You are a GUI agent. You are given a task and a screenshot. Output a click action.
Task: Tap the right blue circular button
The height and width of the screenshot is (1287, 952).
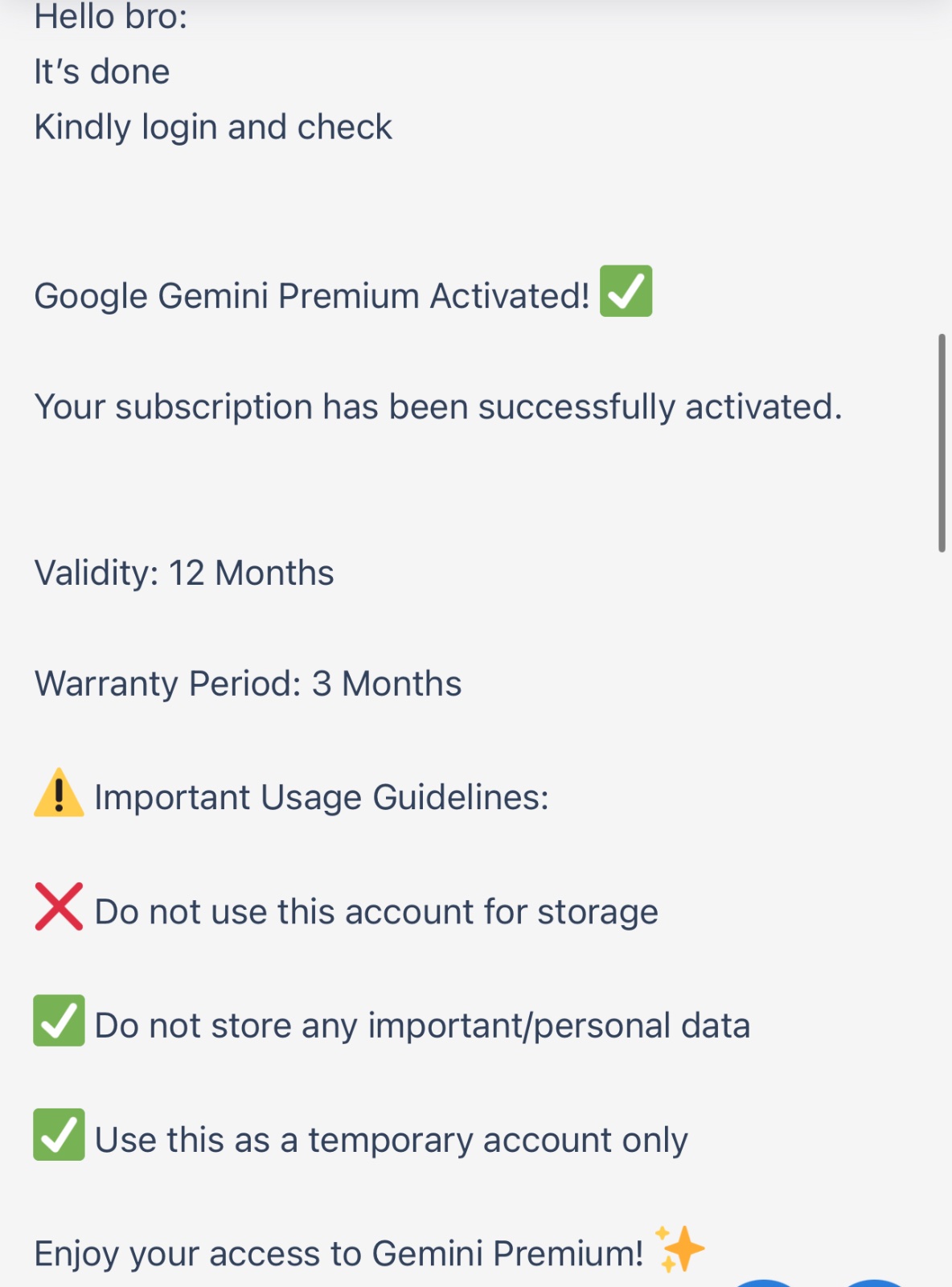point(874,1282)
